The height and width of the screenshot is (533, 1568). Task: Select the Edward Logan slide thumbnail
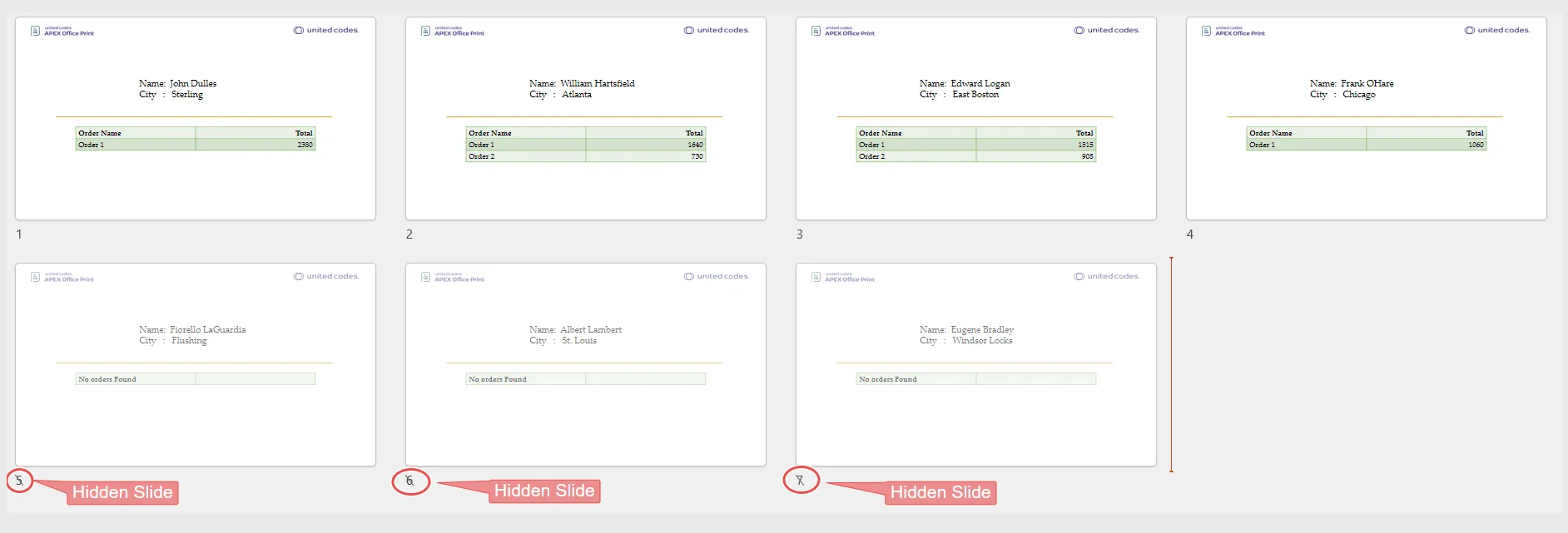(976, 118)
